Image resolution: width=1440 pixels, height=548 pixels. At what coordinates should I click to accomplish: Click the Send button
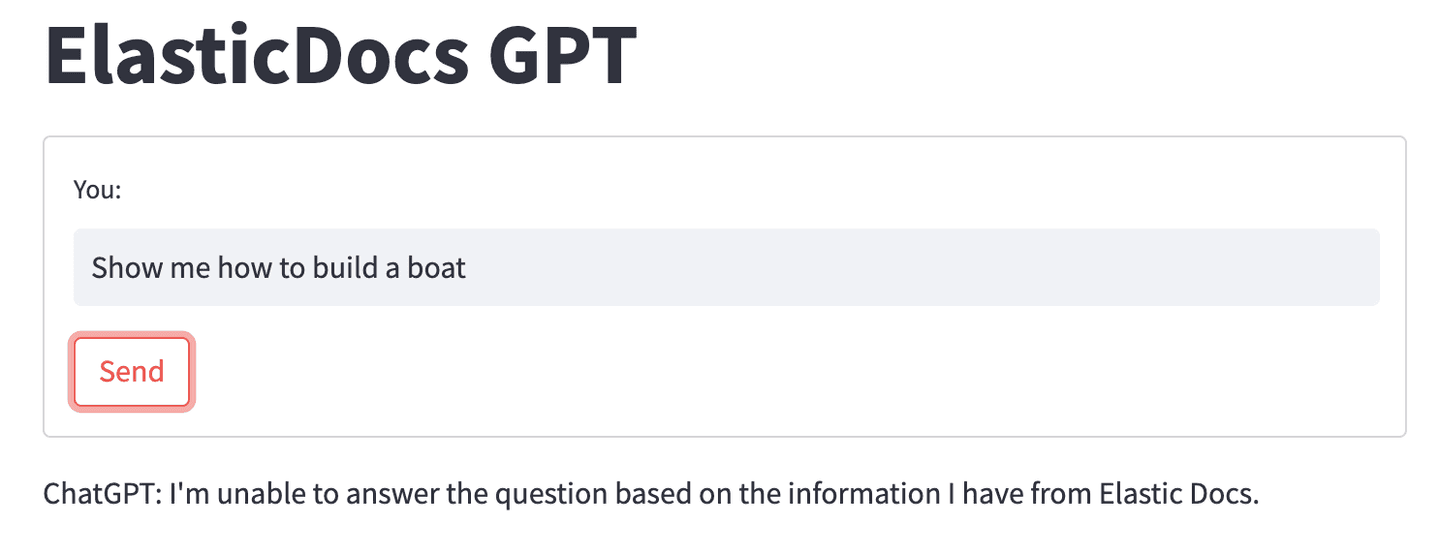pyautogui.click(x=131, y=372)
